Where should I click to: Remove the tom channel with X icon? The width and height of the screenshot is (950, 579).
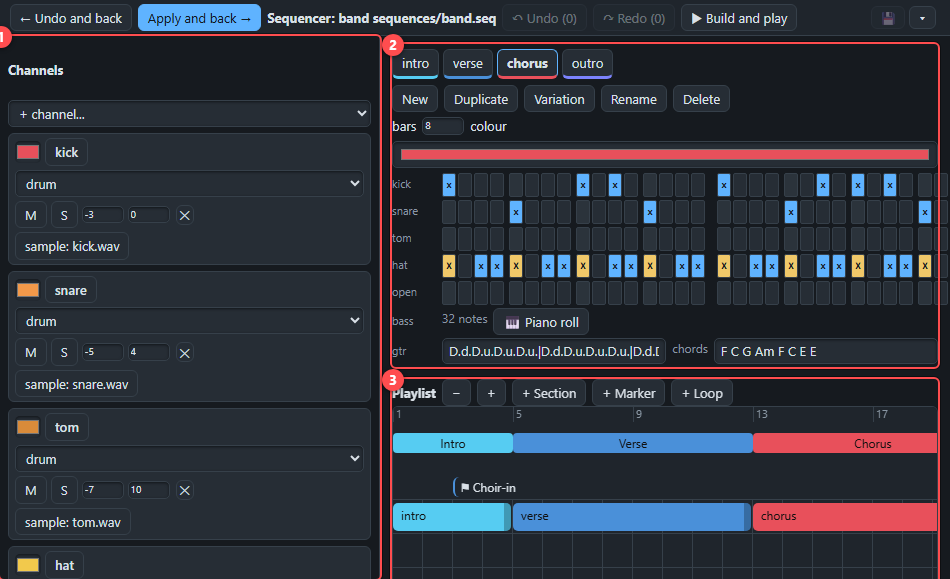click(x=185, y=490)
